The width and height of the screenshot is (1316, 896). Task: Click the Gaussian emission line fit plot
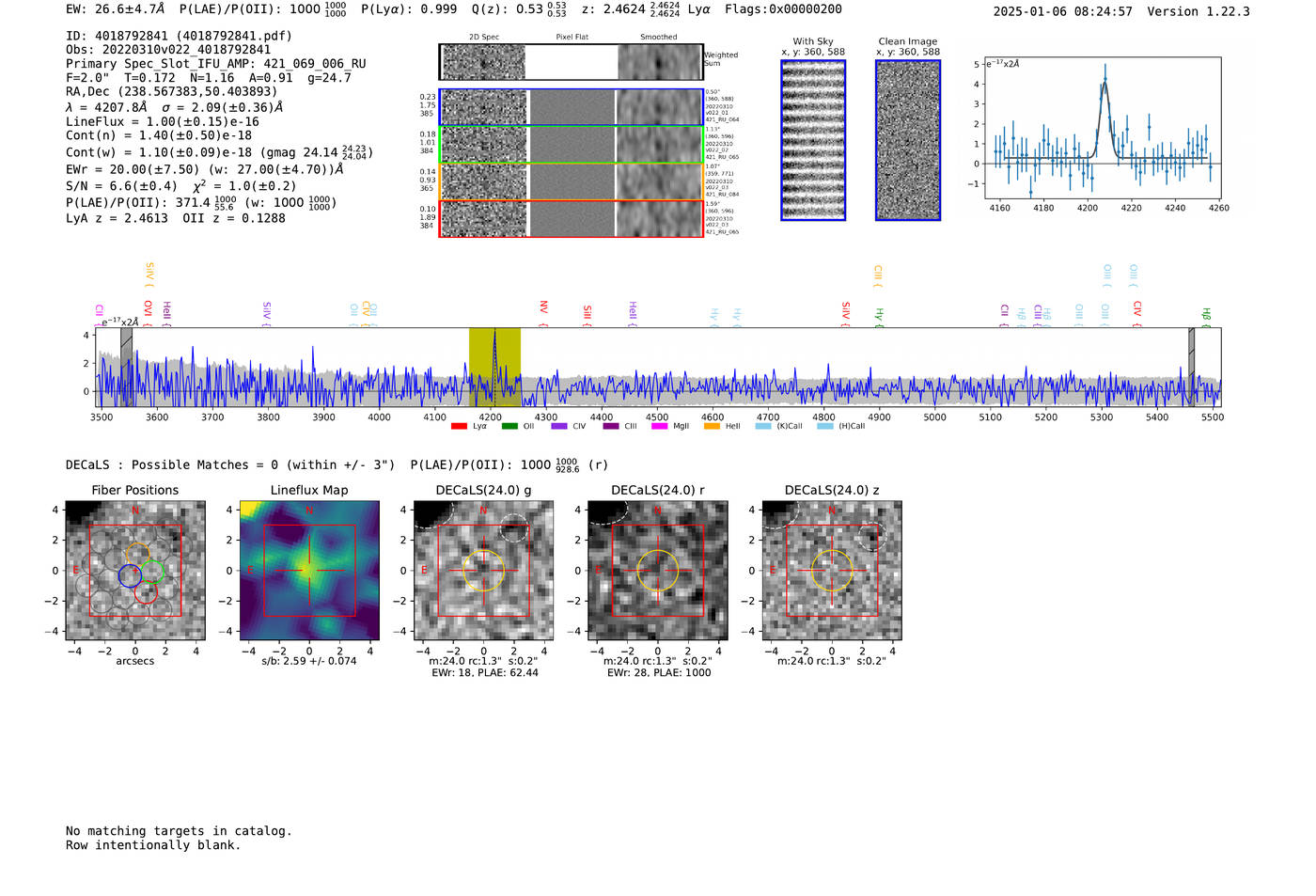click(1102, 128)
